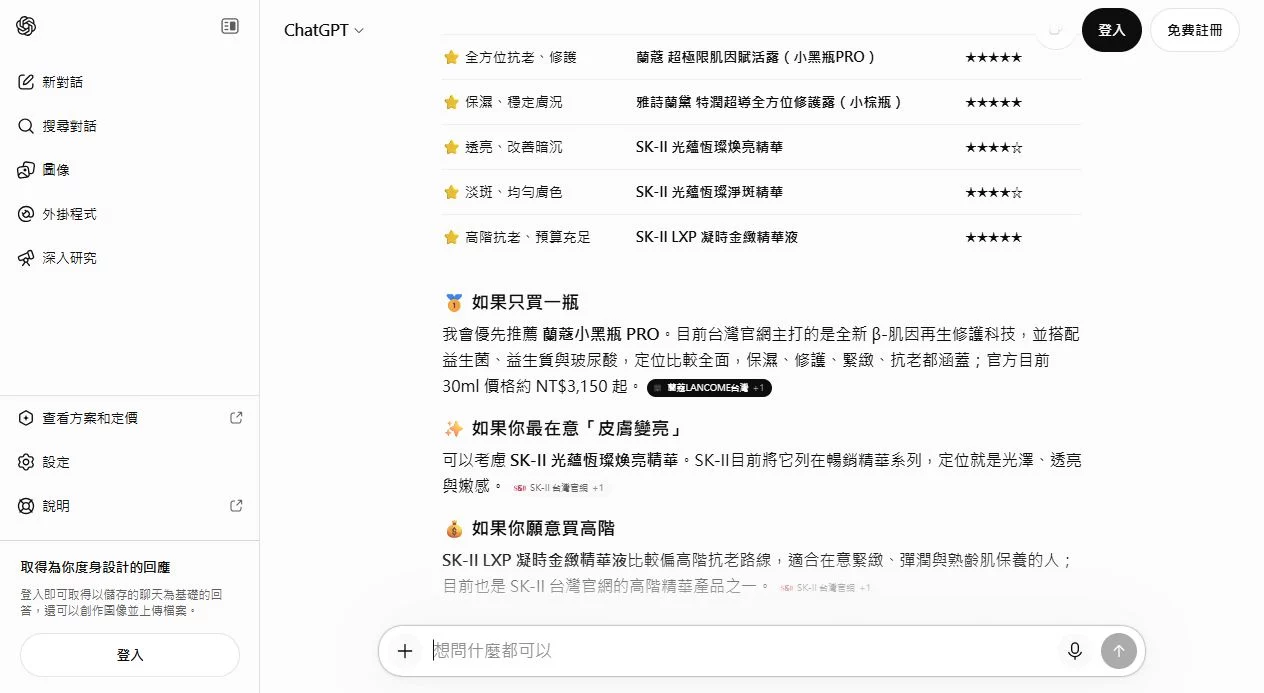This screenshot has width=1264, height=693.
Task: Open the 蘭蔻LANCOME台灣 source citation chip
Action: [709, 387]
